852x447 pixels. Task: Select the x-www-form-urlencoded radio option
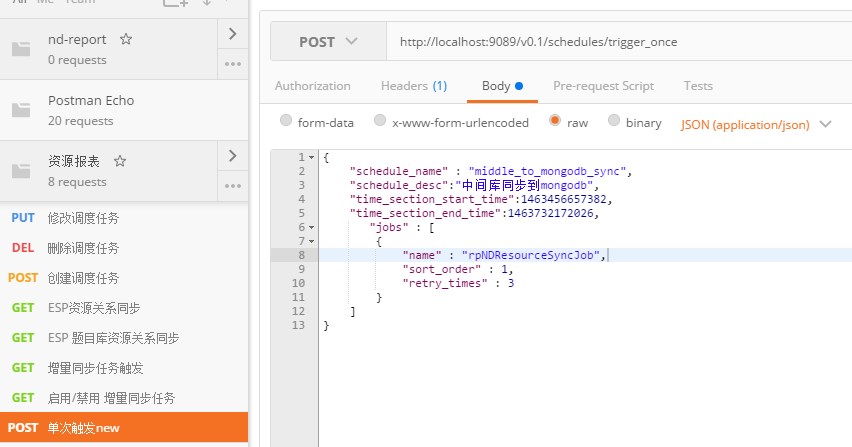click(x=380, y=121)
